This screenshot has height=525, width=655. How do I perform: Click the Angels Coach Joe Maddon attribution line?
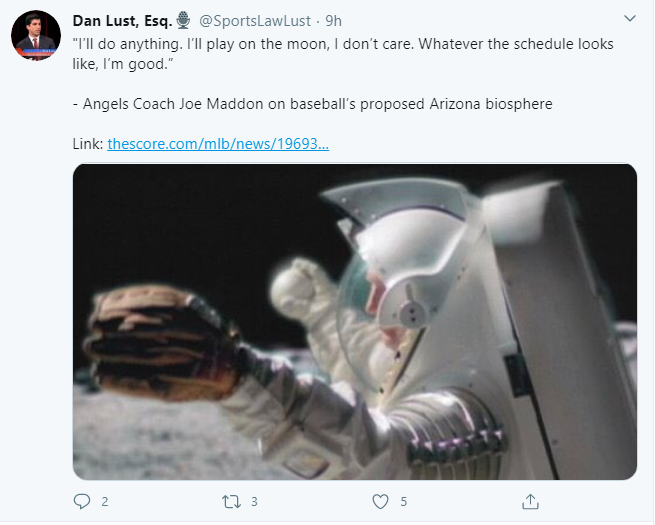[x=312, y=104]
